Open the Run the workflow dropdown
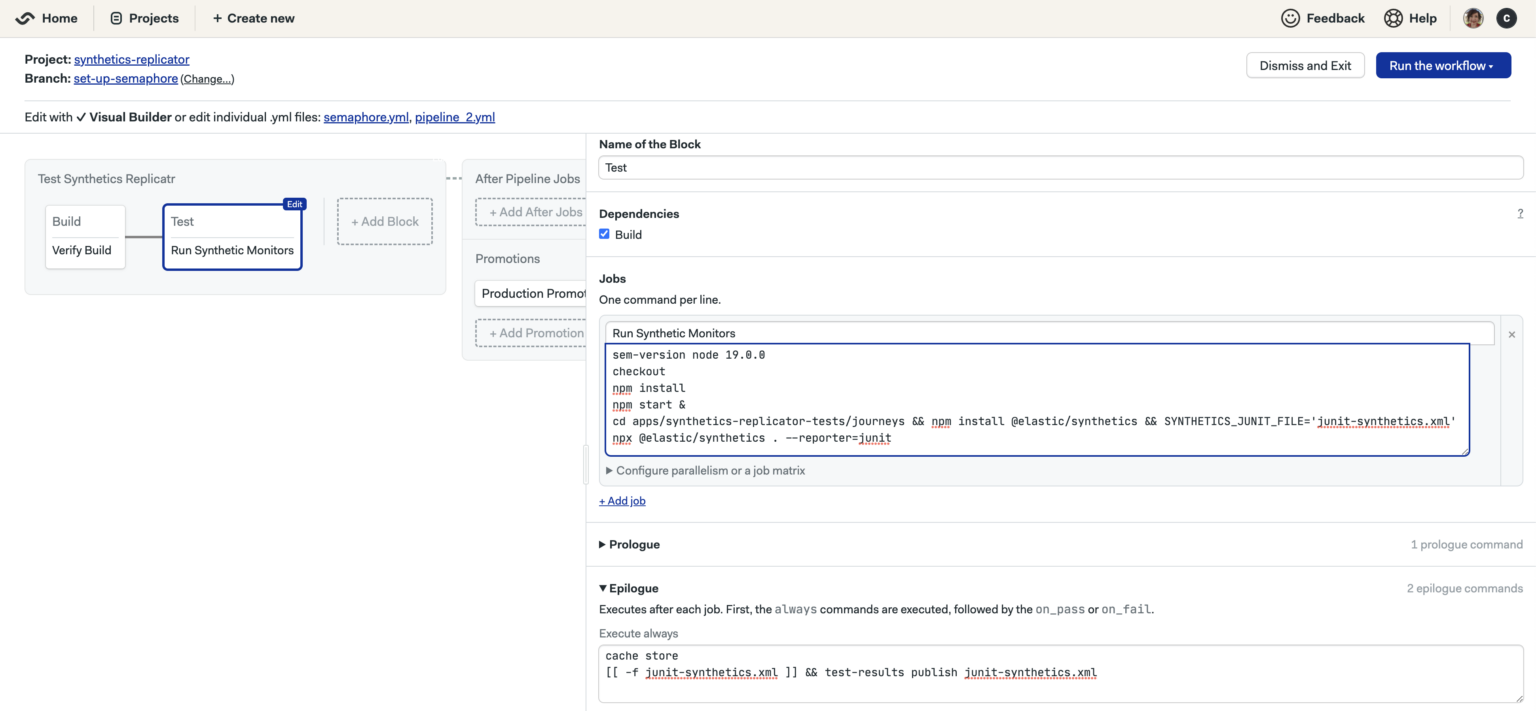Screen dimensions: 1536x711 point(1443,65)
